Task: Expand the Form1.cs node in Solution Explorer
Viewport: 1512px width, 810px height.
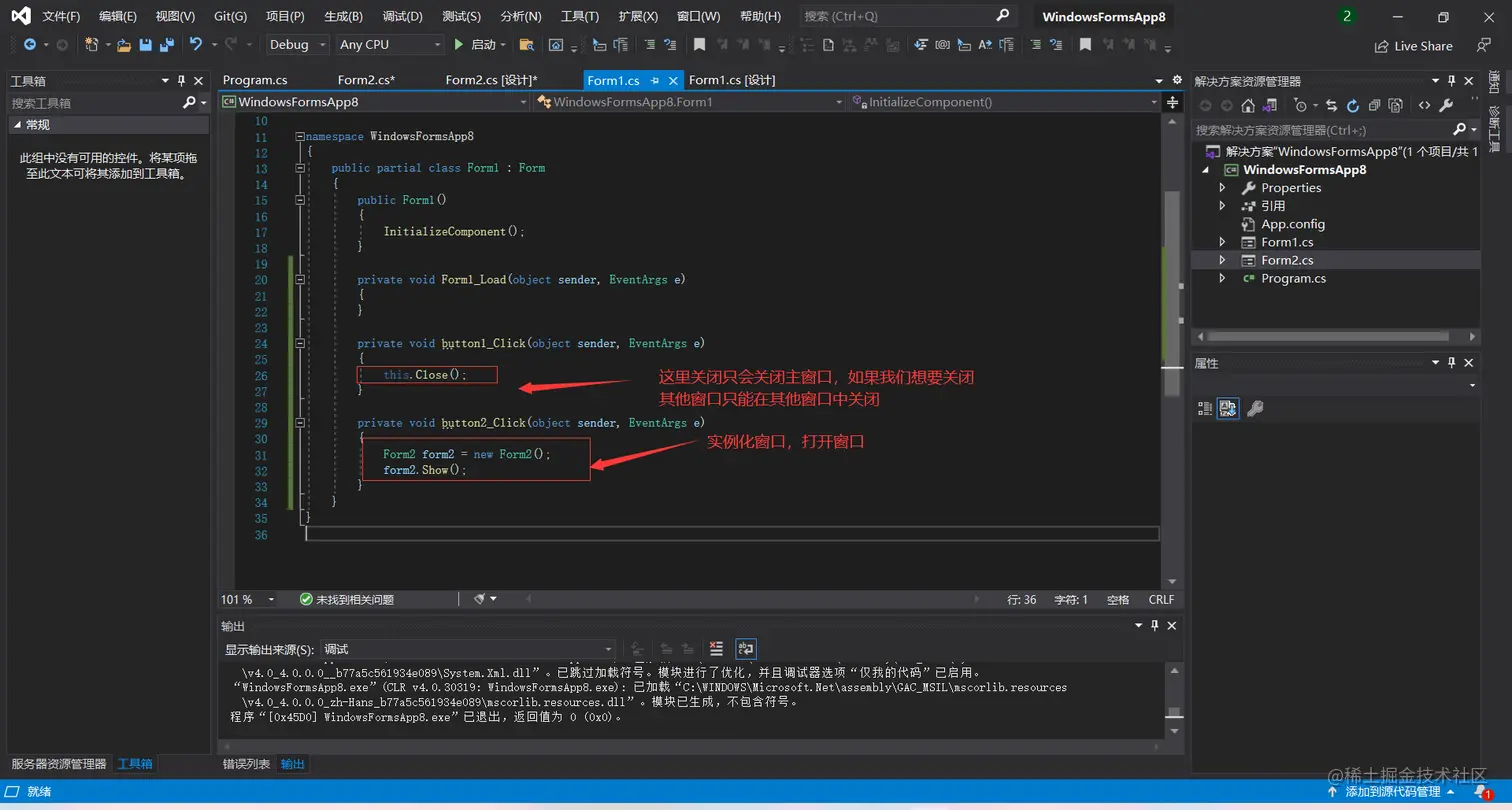Action: click(x=1222, y=242)
